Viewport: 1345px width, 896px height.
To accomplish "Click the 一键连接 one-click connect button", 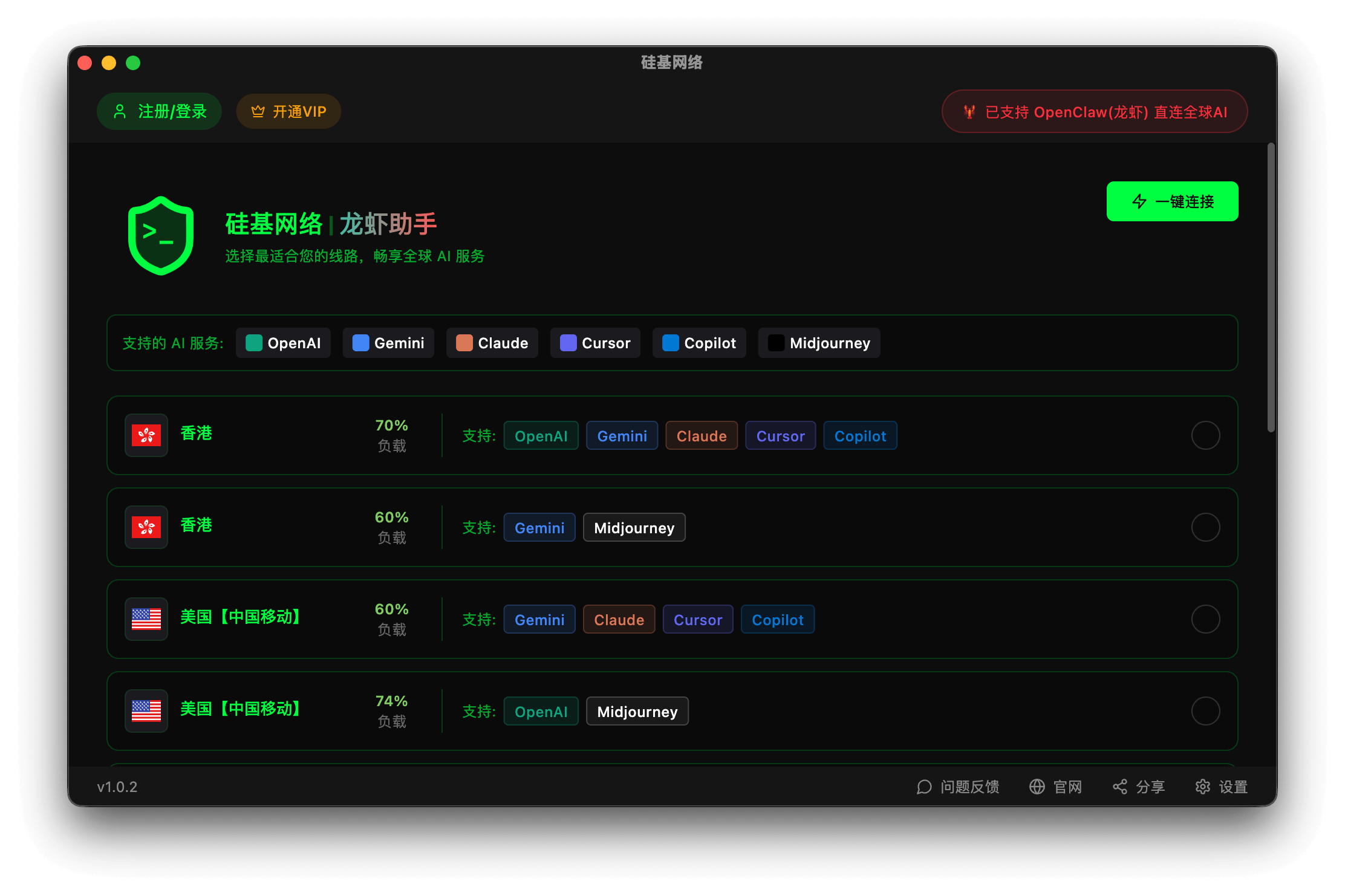I will (x=1172, y=201).
